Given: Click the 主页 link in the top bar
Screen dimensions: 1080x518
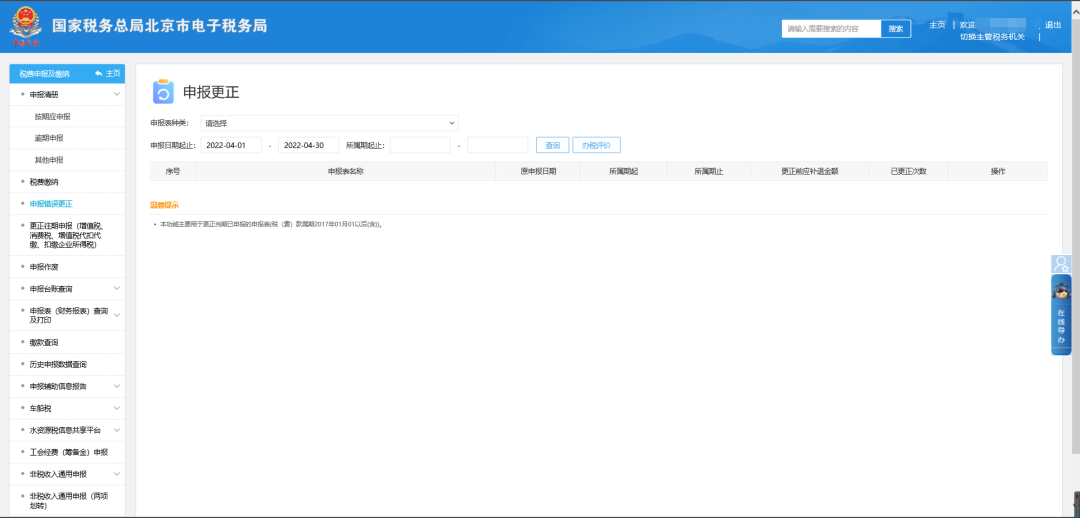Looking at the screenshot, I should [x=937, y=25].
